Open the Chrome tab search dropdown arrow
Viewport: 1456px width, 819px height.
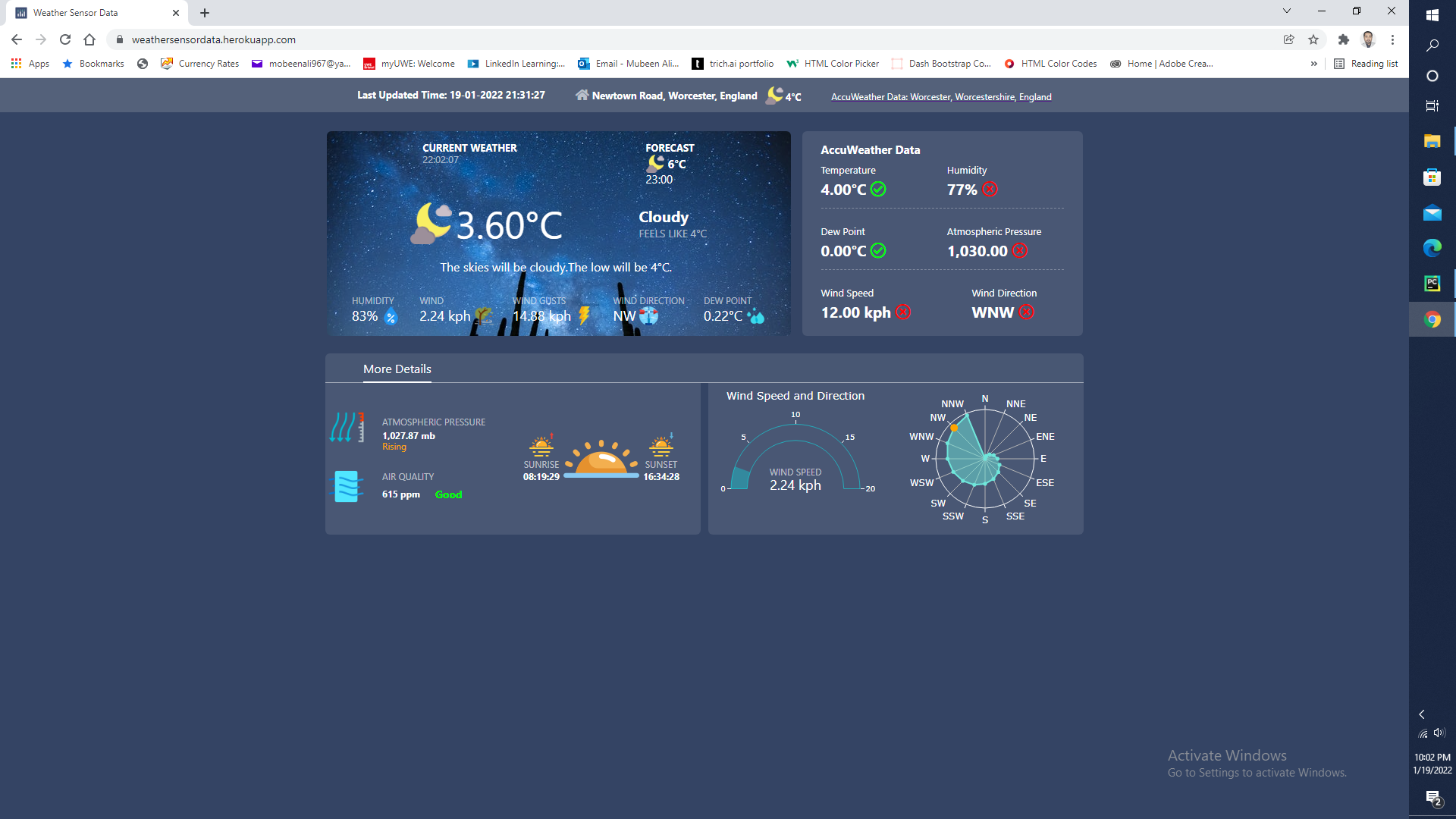(1286, 11)
